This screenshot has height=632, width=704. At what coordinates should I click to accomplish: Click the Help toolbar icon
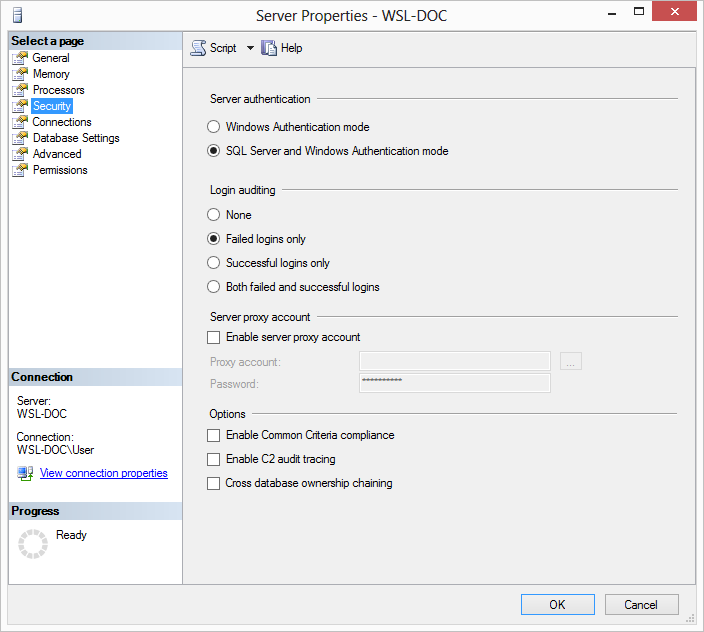tap(269, 48)
